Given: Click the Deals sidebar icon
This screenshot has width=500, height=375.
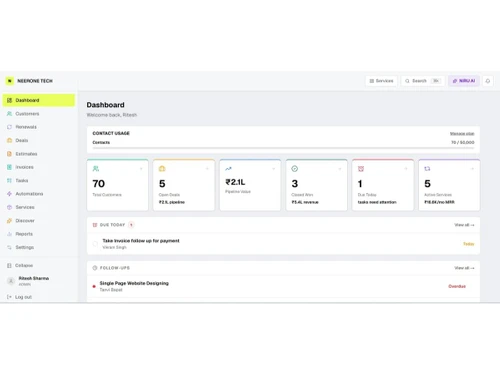Looking at the screenshot, I should 9,140.
